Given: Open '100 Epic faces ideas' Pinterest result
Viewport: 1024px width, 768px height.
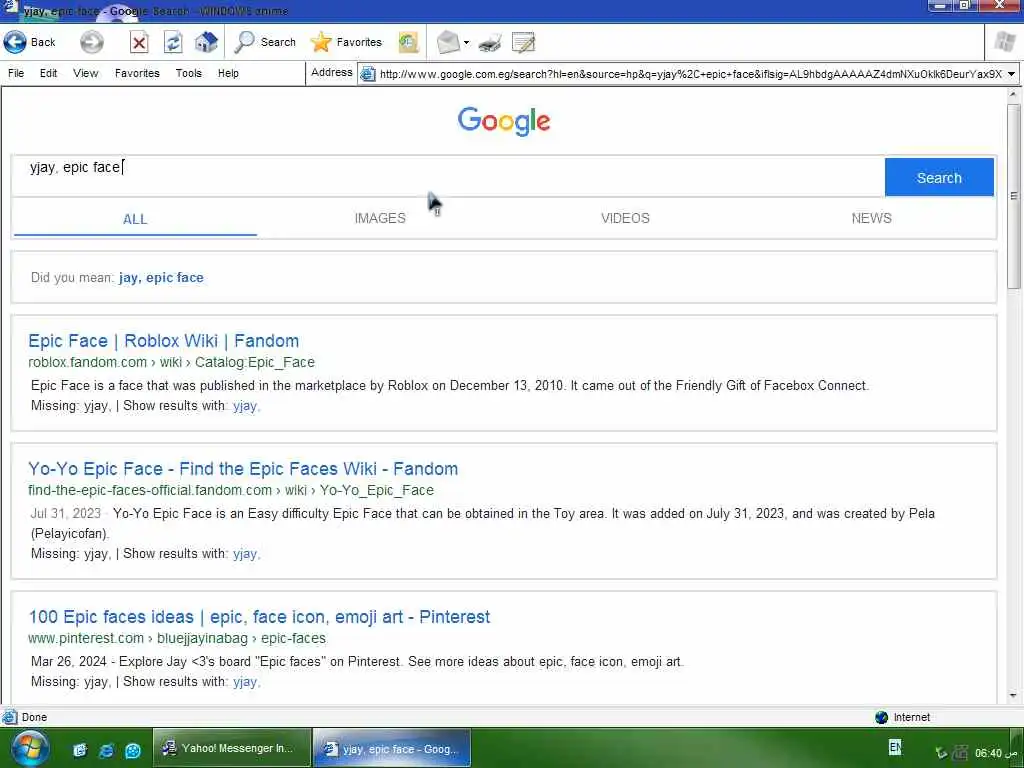Looking at the screenshot, I should point(259,617).
